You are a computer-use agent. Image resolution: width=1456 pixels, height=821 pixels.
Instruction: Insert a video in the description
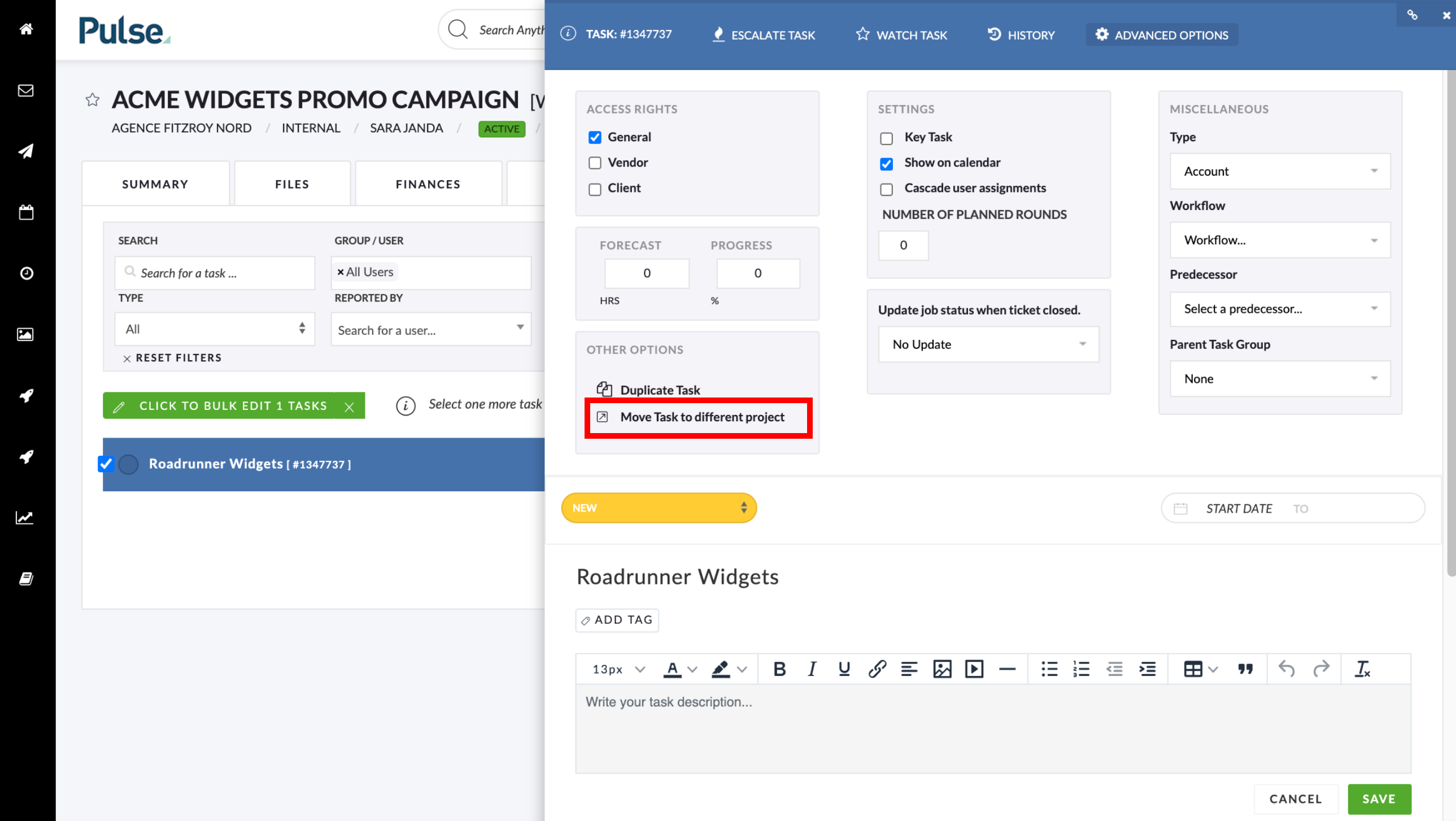click(x=974, y=669)
